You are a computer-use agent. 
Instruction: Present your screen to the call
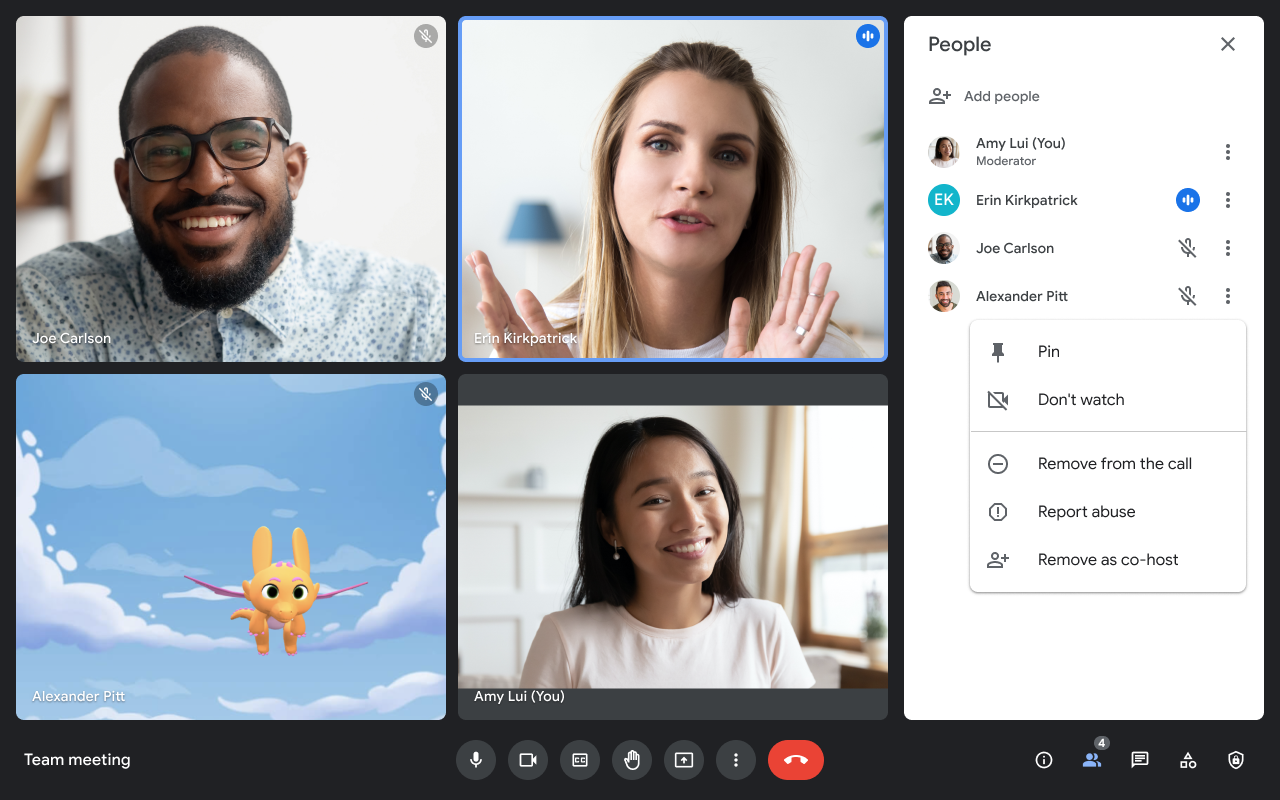[x=684, y=760]
